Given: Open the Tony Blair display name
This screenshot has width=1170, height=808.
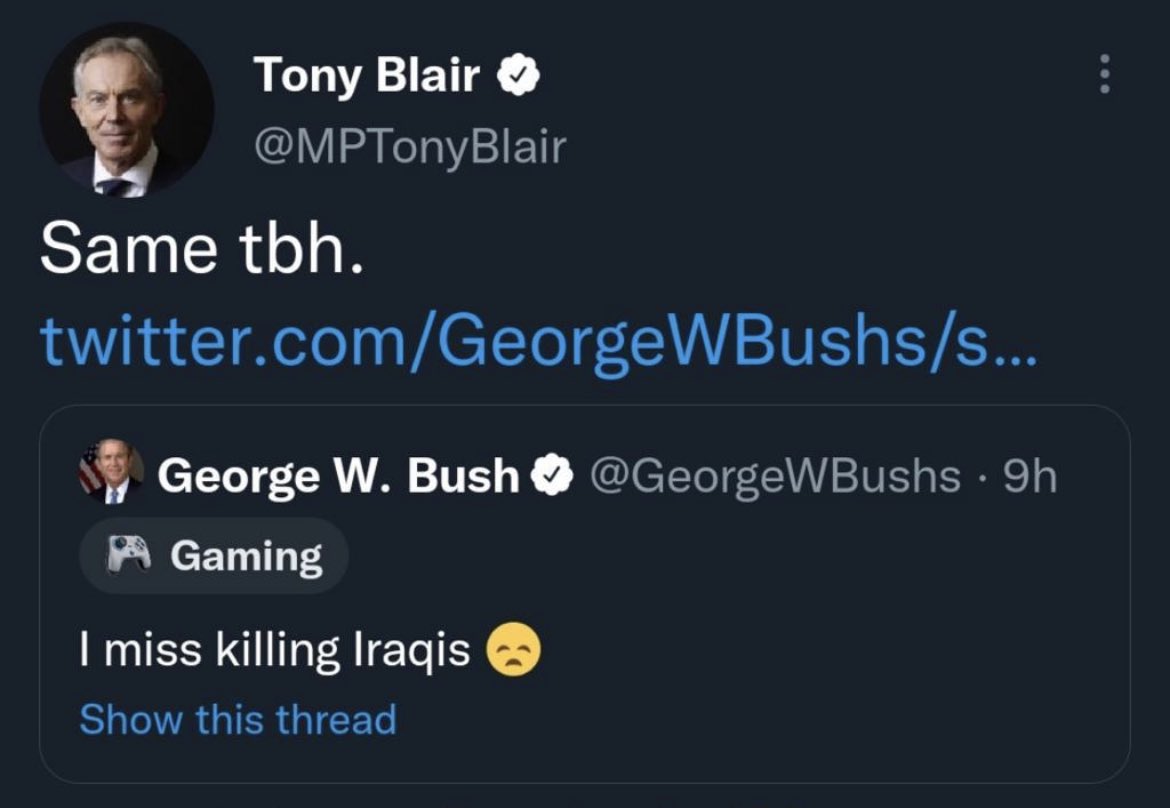Looking at the screenshot, I should pos(366,75).
